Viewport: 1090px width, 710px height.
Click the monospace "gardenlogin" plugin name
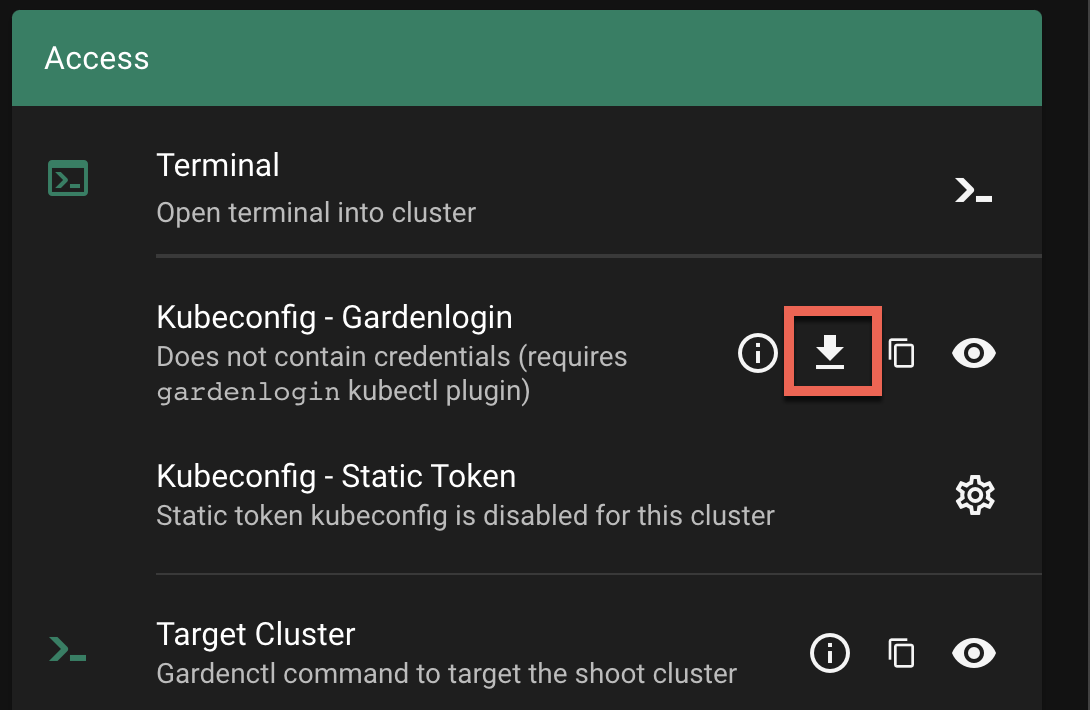(x=248, y=392)
